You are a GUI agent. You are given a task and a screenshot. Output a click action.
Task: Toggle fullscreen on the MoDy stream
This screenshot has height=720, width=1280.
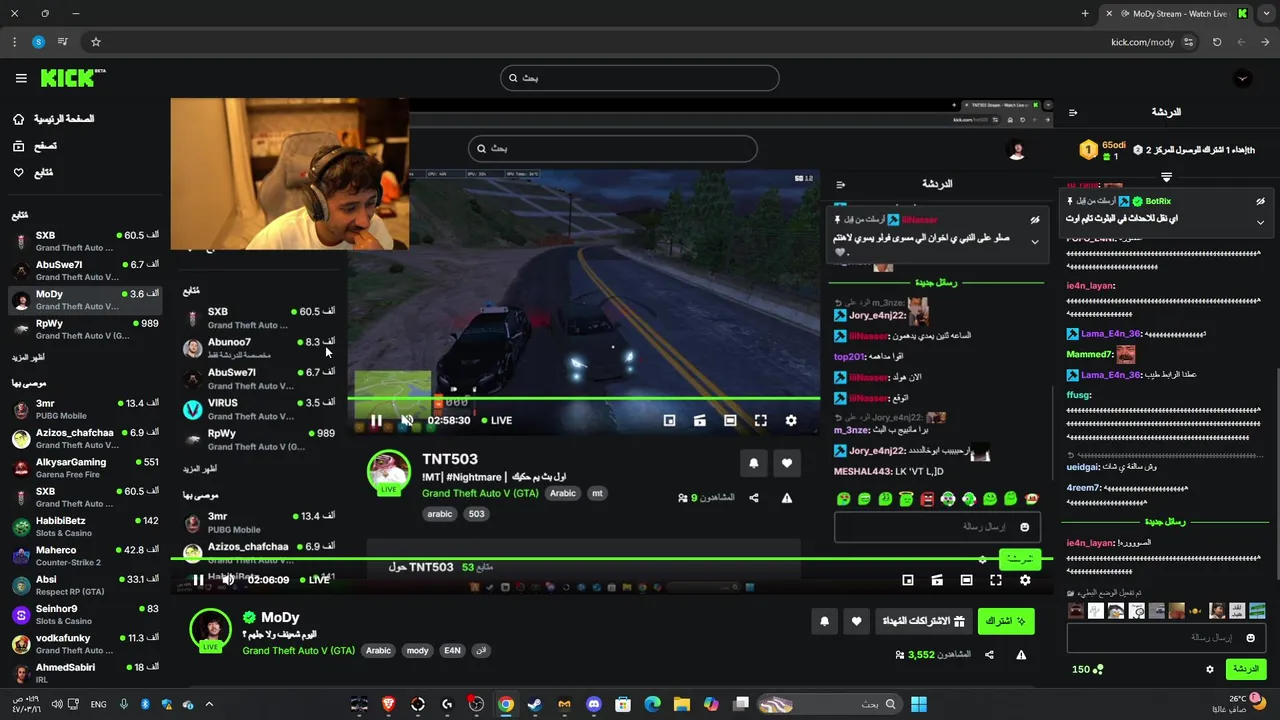(996, 580)
